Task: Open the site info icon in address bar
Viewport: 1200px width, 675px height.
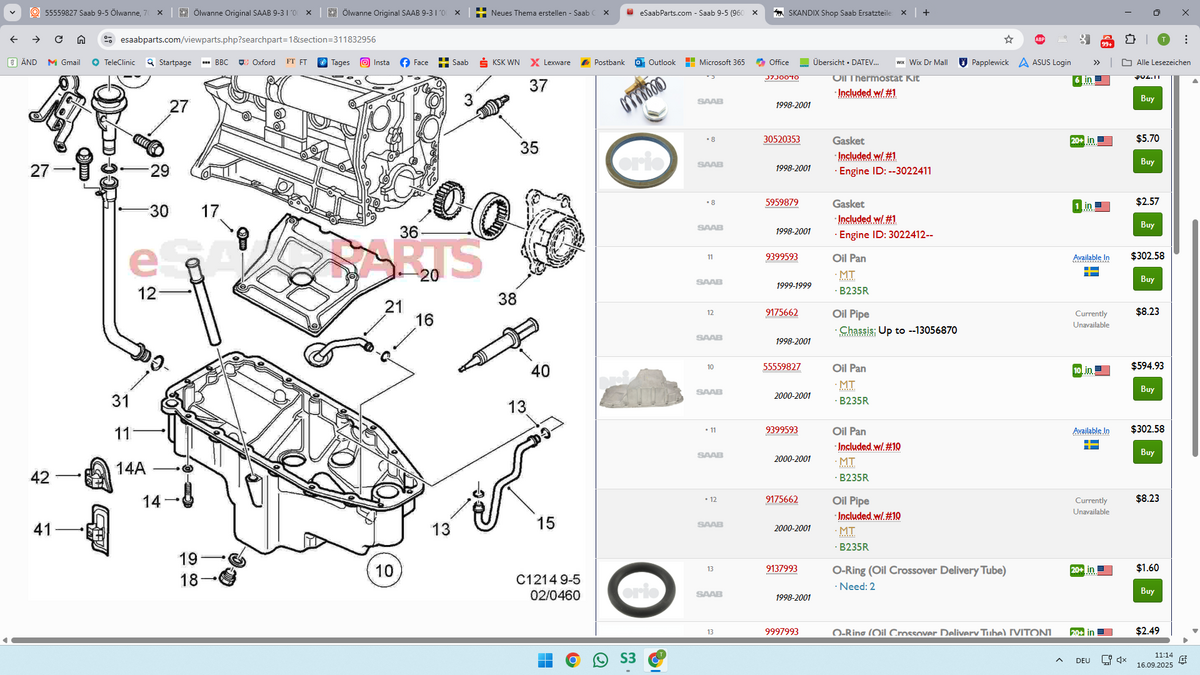Action: coord(109,39)
